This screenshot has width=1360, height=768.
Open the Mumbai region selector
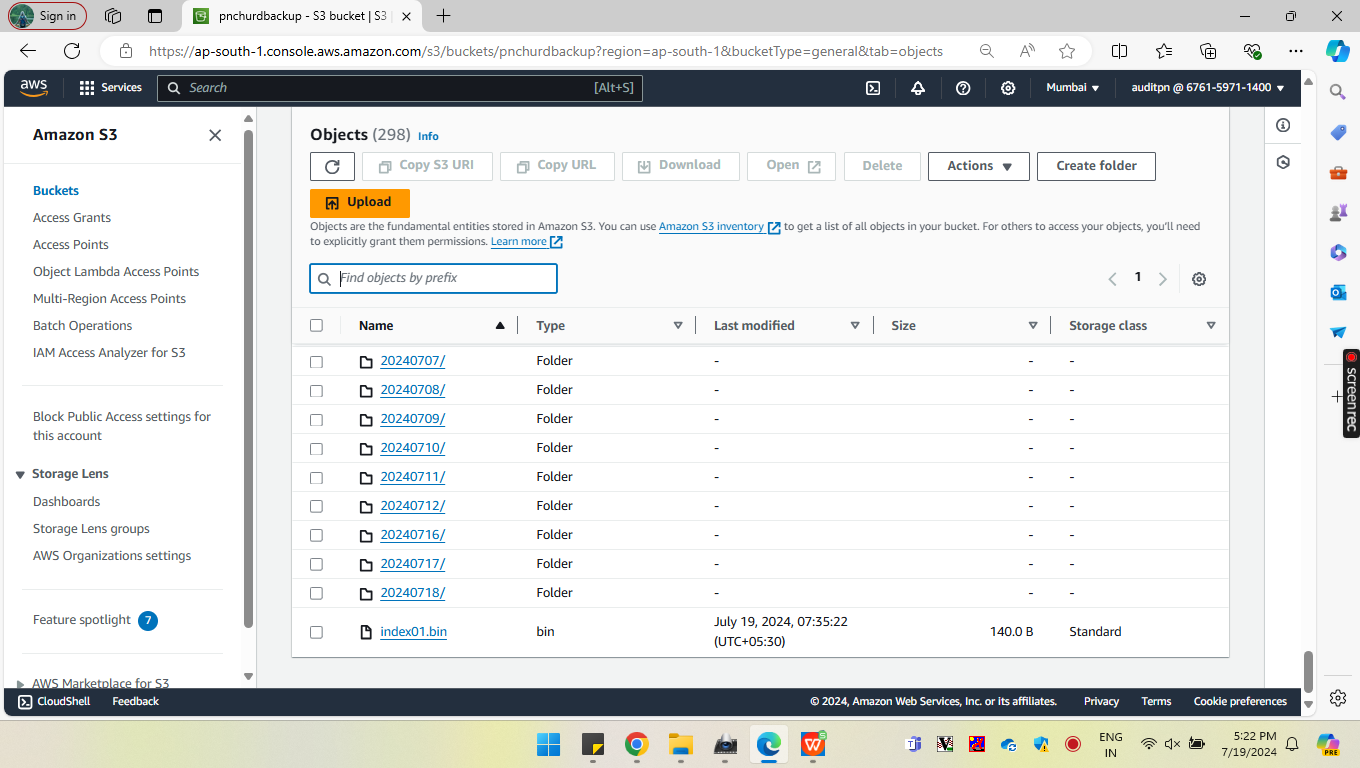(x=1072, y=88)
